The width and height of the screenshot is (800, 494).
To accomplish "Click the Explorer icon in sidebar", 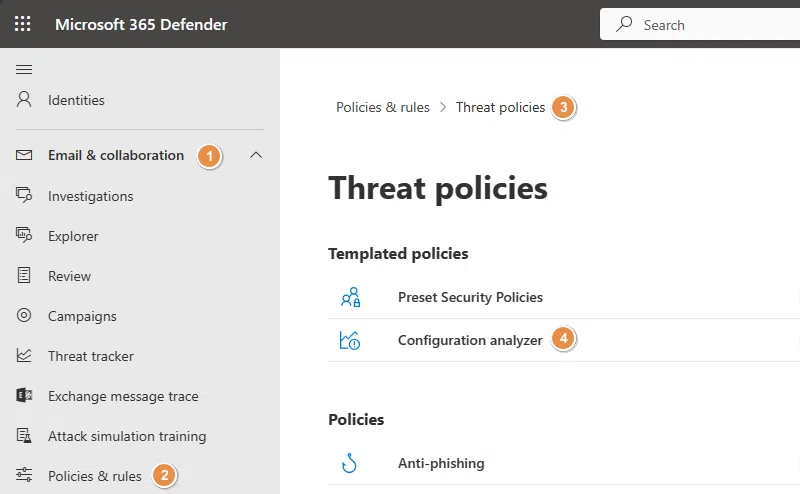I will tap(24, 235).
